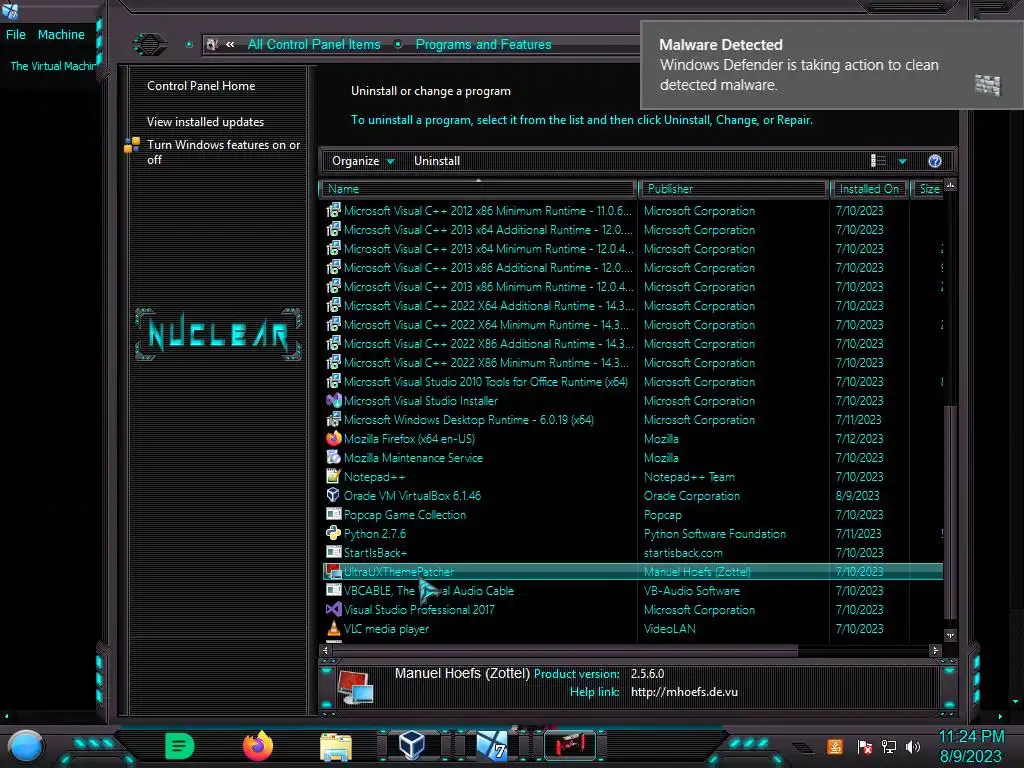Click the Oracle VM VirtualBox cube icon in list

(334, 495)
